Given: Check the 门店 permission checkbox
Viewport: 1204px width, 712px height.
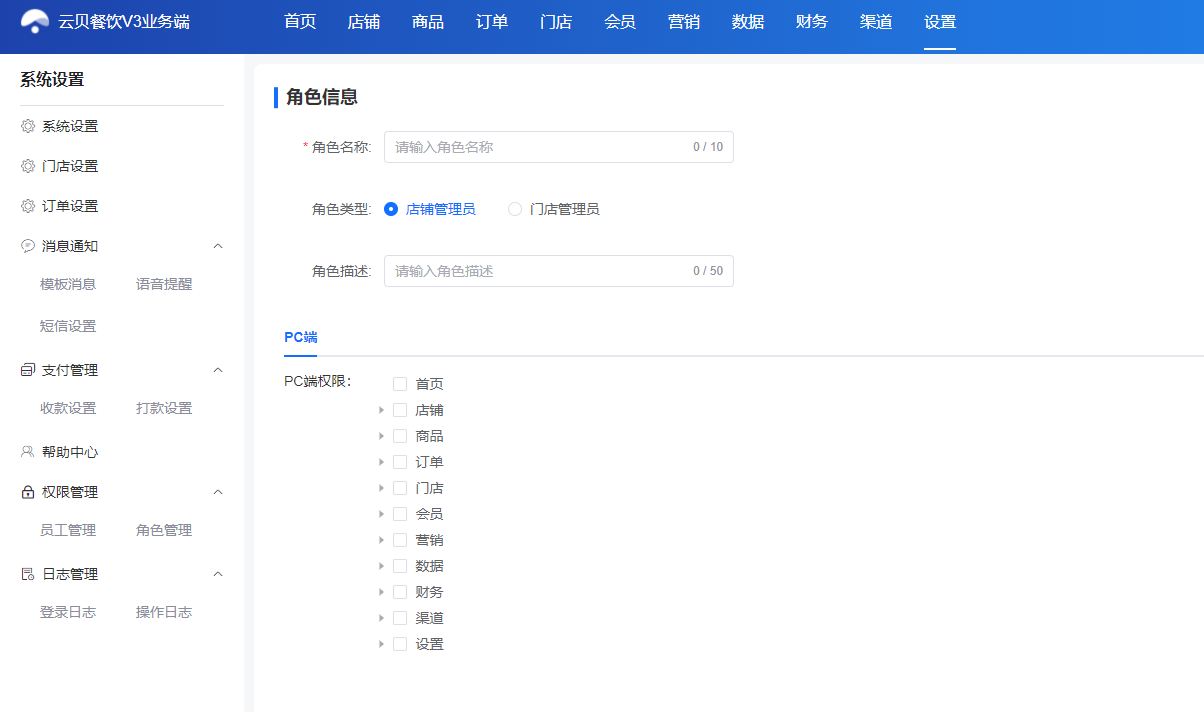Looking at the screenshot, I should pyautogui.click(x=400, y=488).
